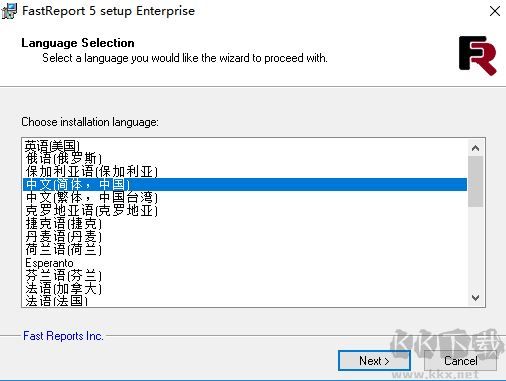Screen dimensions: 506x381
Task: Click the Next > button
Action: 374,361
